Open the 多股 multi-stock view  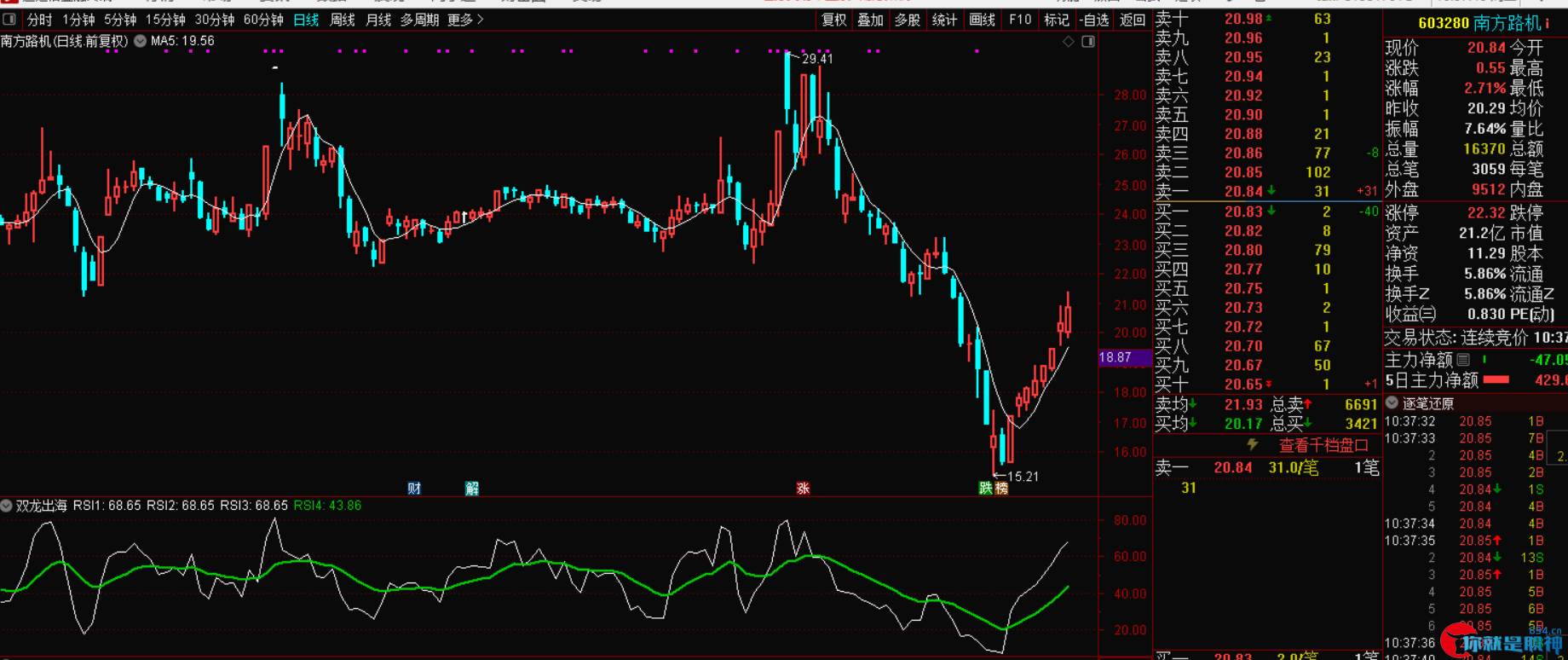point(908,20)
